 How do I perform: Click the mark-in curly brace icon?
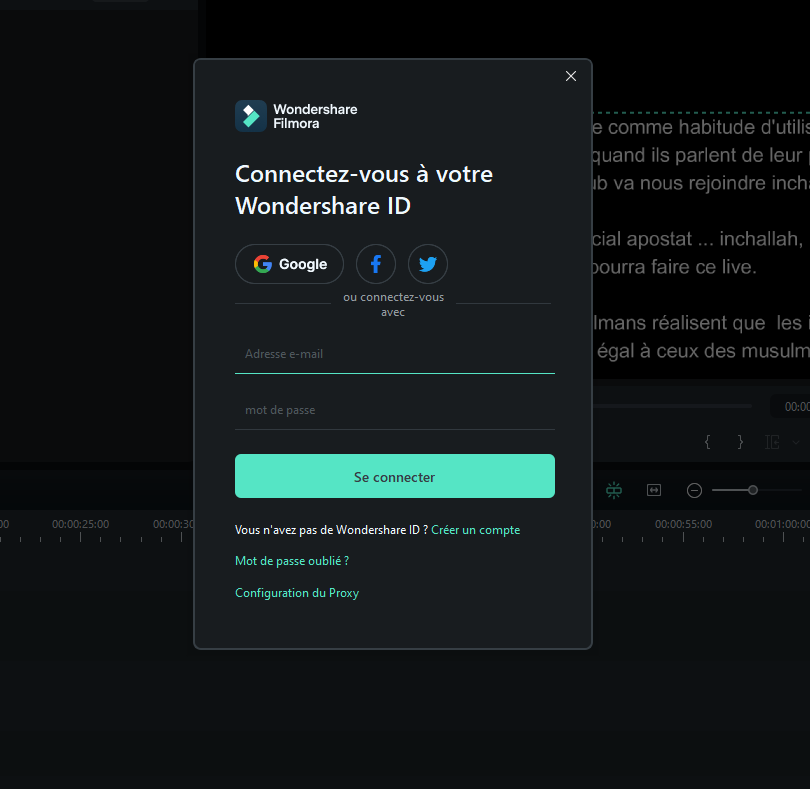point(708,442)
